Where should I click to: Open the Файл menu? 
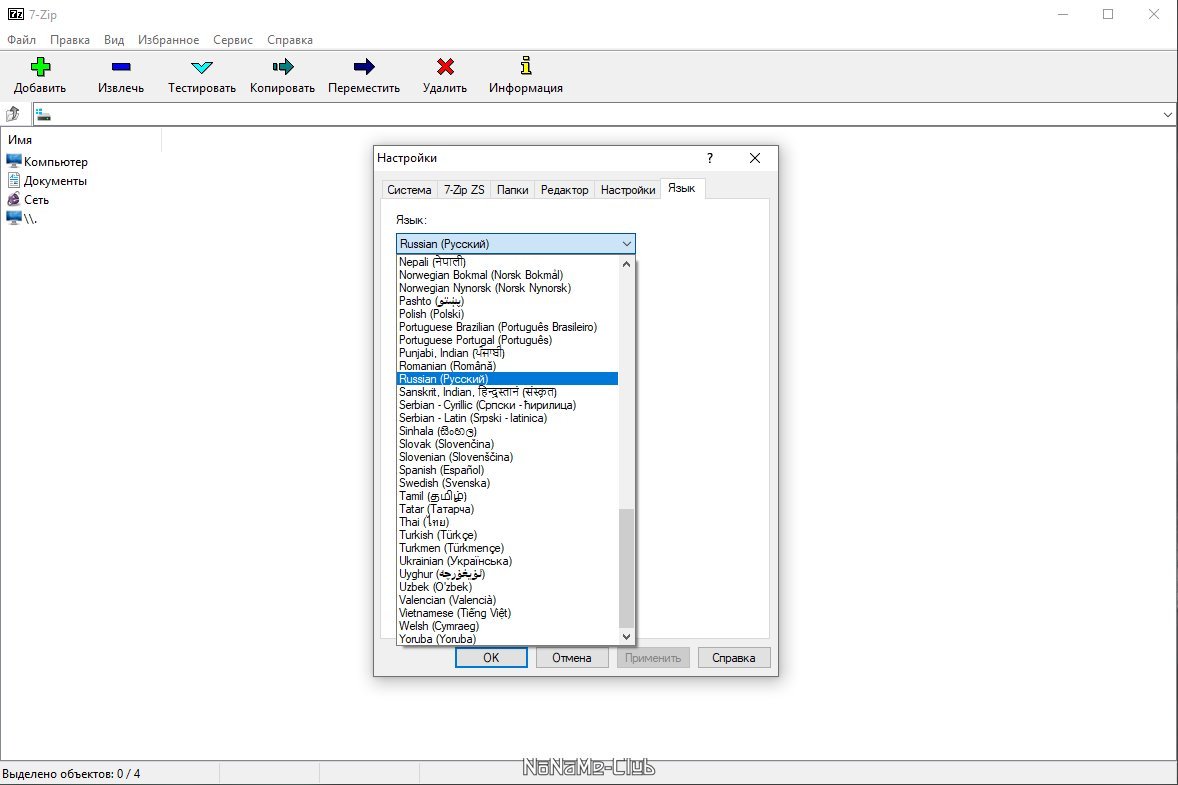tap(22, 40)
